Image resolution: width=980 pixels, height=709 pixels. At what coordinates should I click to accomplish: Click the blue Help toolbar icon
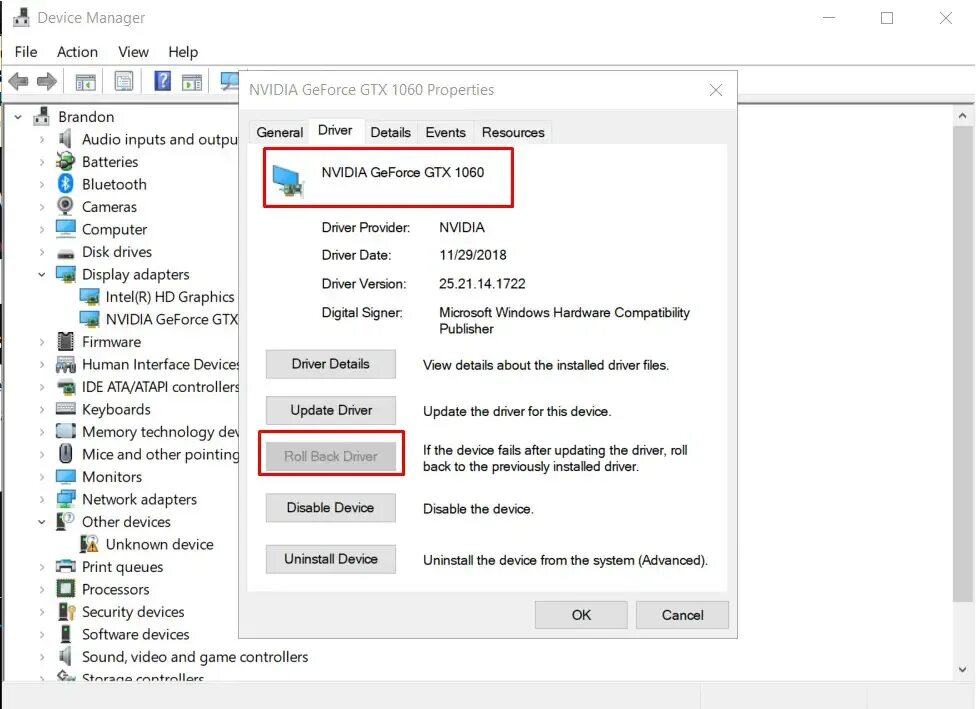(162, 81)
